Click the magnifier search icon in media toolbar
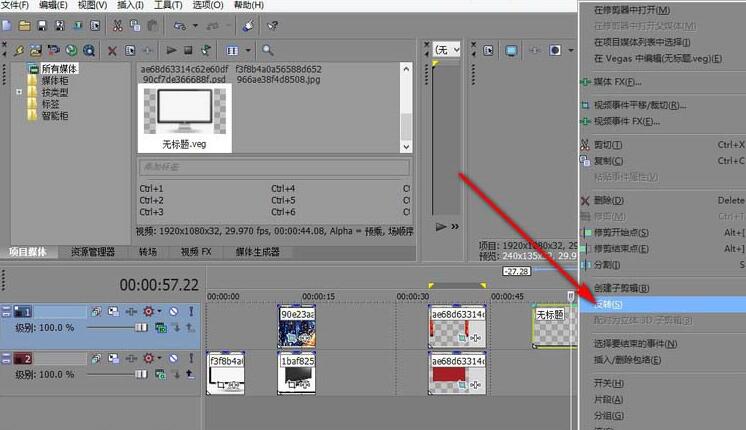This screenshot has height=430, width=746. pyautogui.click(x=267, y=50)
